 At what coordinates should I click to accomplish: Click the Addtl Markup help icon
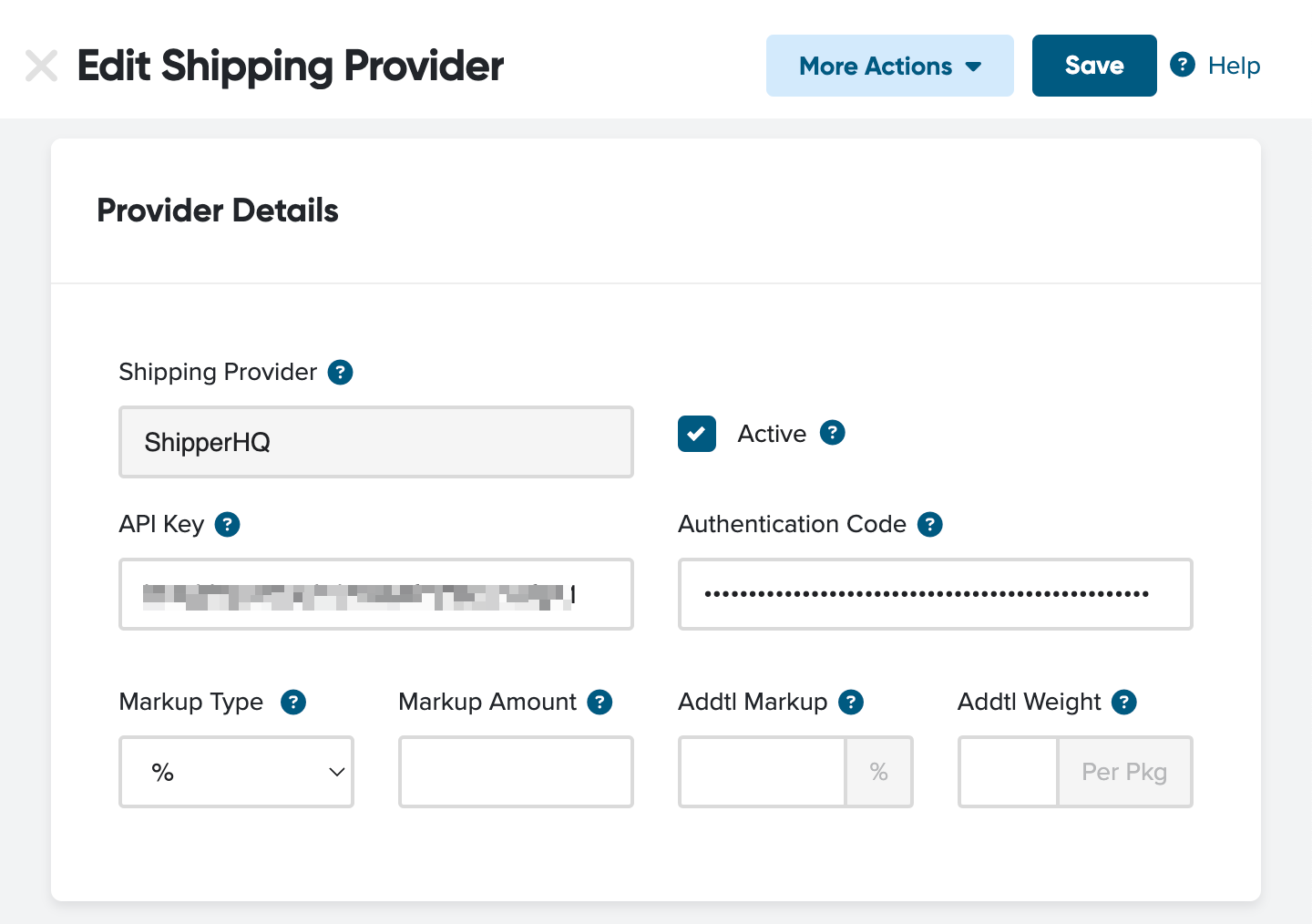(850, 702)
